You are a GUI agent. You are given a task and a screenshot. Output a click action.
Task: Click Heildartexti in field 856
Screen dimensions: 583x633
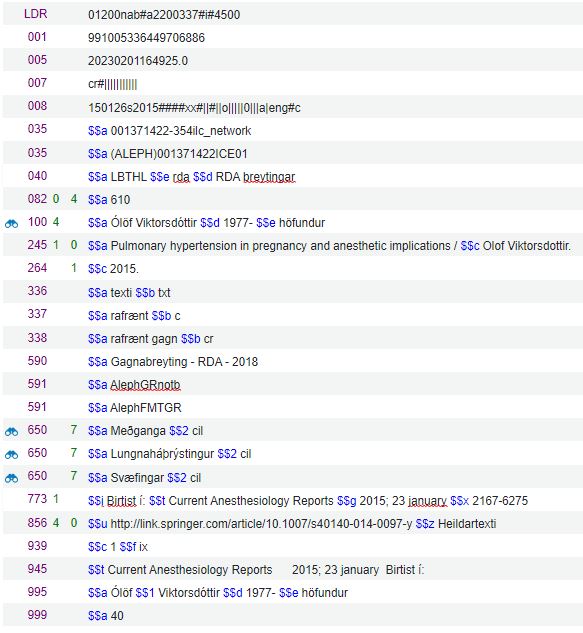(x=467, y=524)
